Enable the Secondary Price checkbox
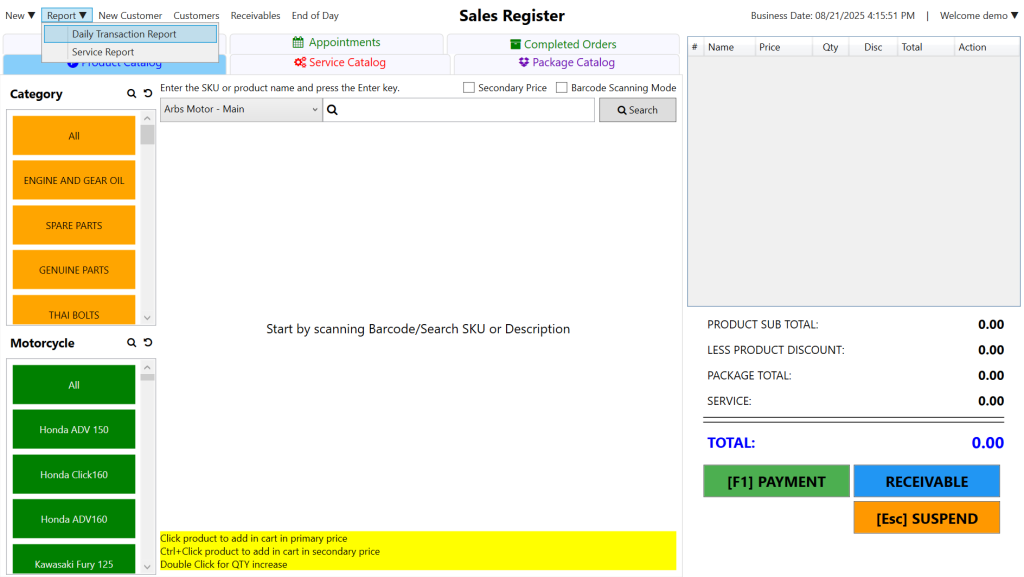The height and width of the screenshot is (577, 1024). [x=469, y=87]
